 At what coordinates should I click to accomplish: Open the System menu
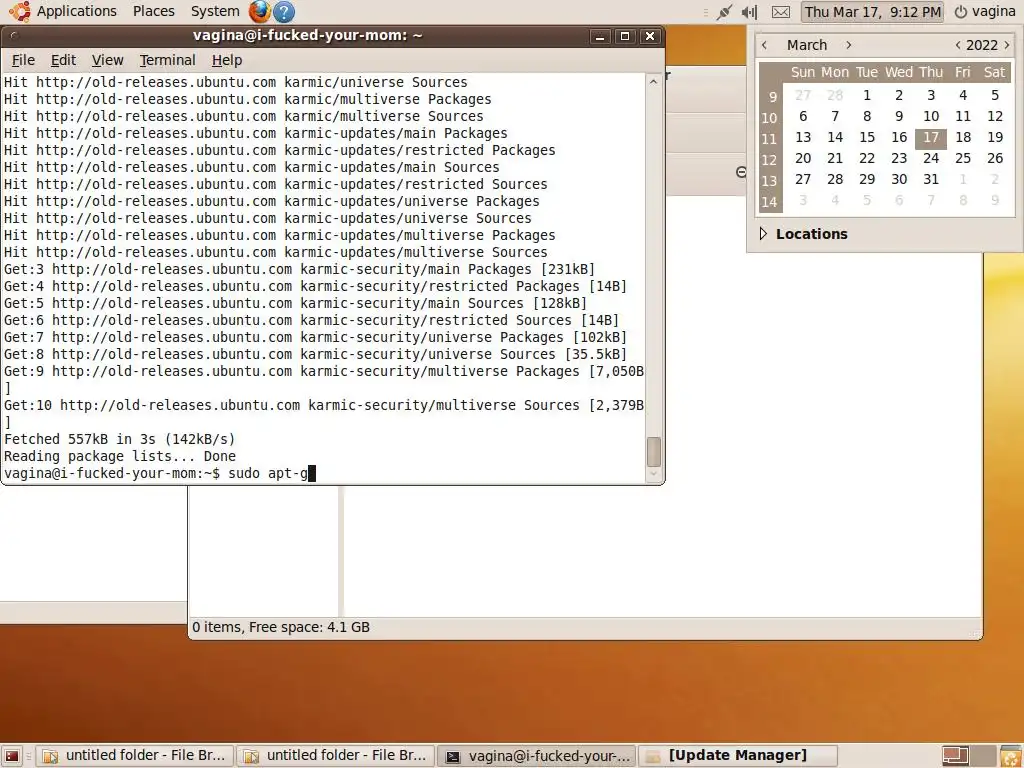click(215, 11)
